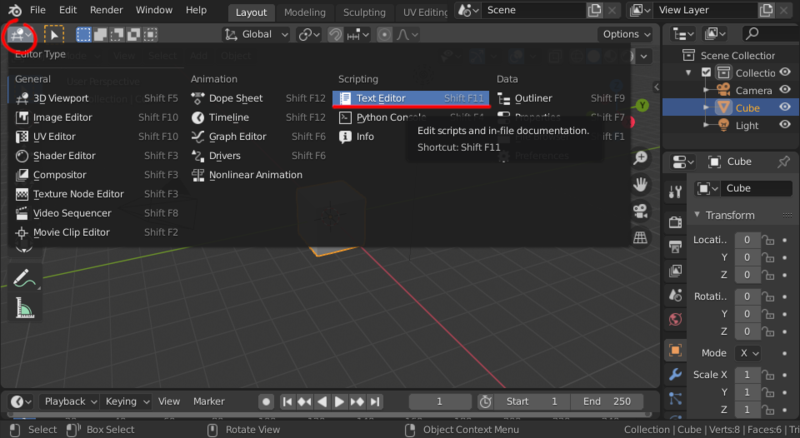Toggle auto keying record button
This screenshot has width=800, height=438.
click(266, 402)
